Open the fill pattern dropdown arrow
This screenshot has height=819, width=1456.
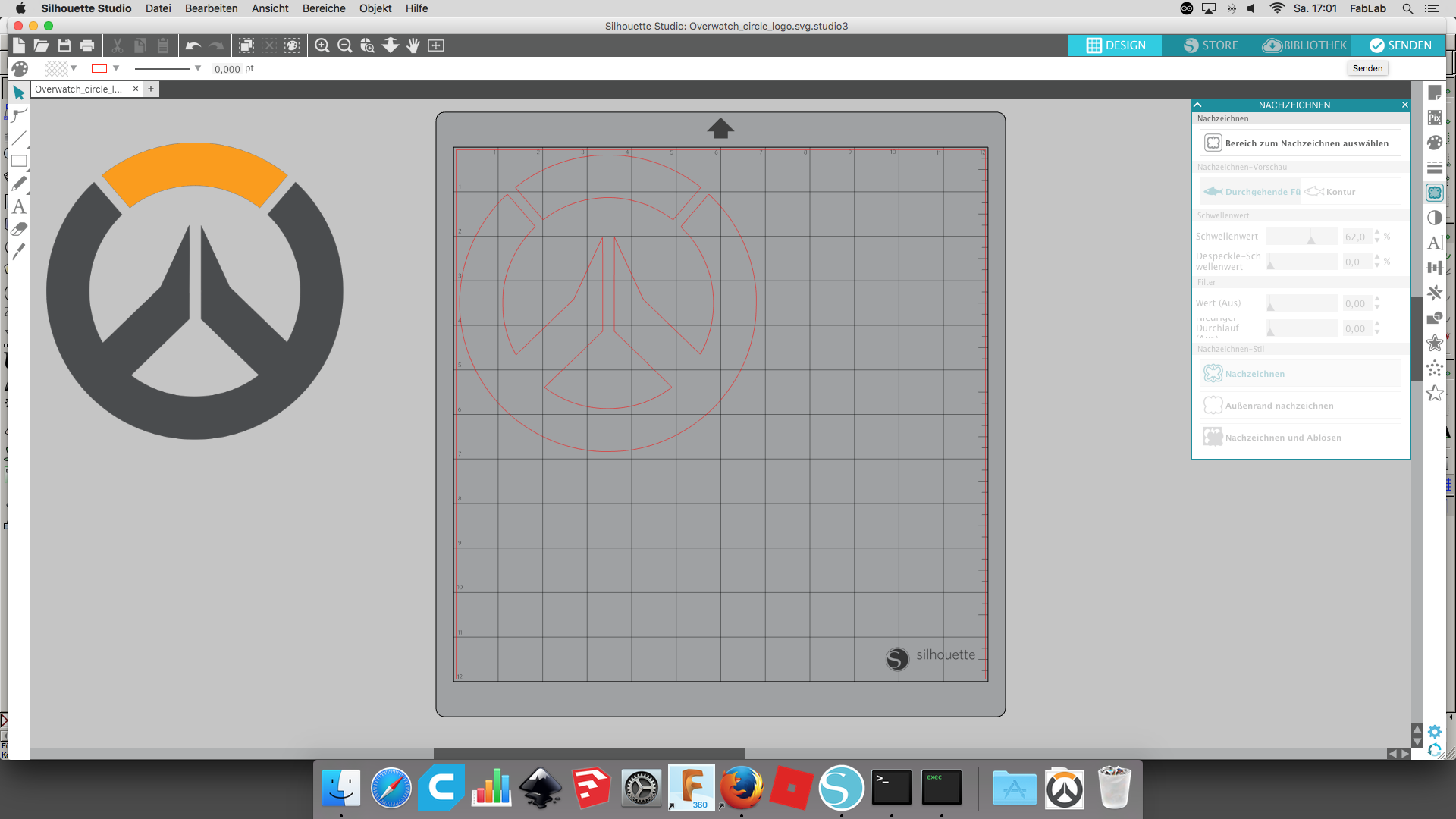coord(74,68)
